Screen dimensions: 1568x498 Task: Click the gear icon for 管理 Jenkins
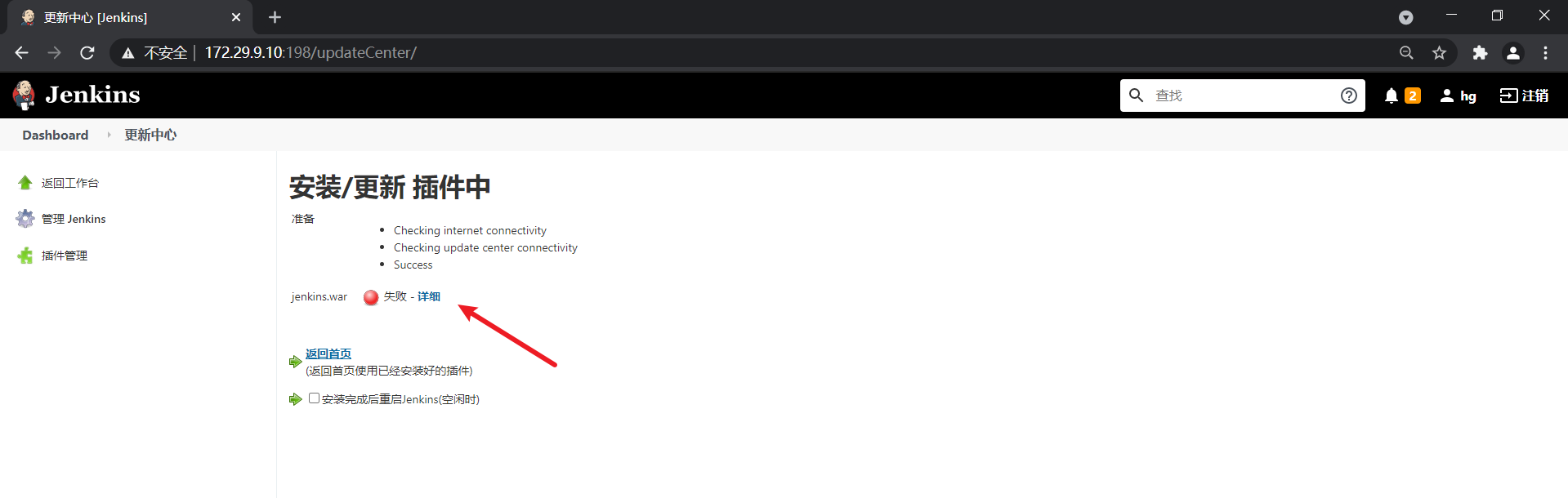(x=25, y=219)
